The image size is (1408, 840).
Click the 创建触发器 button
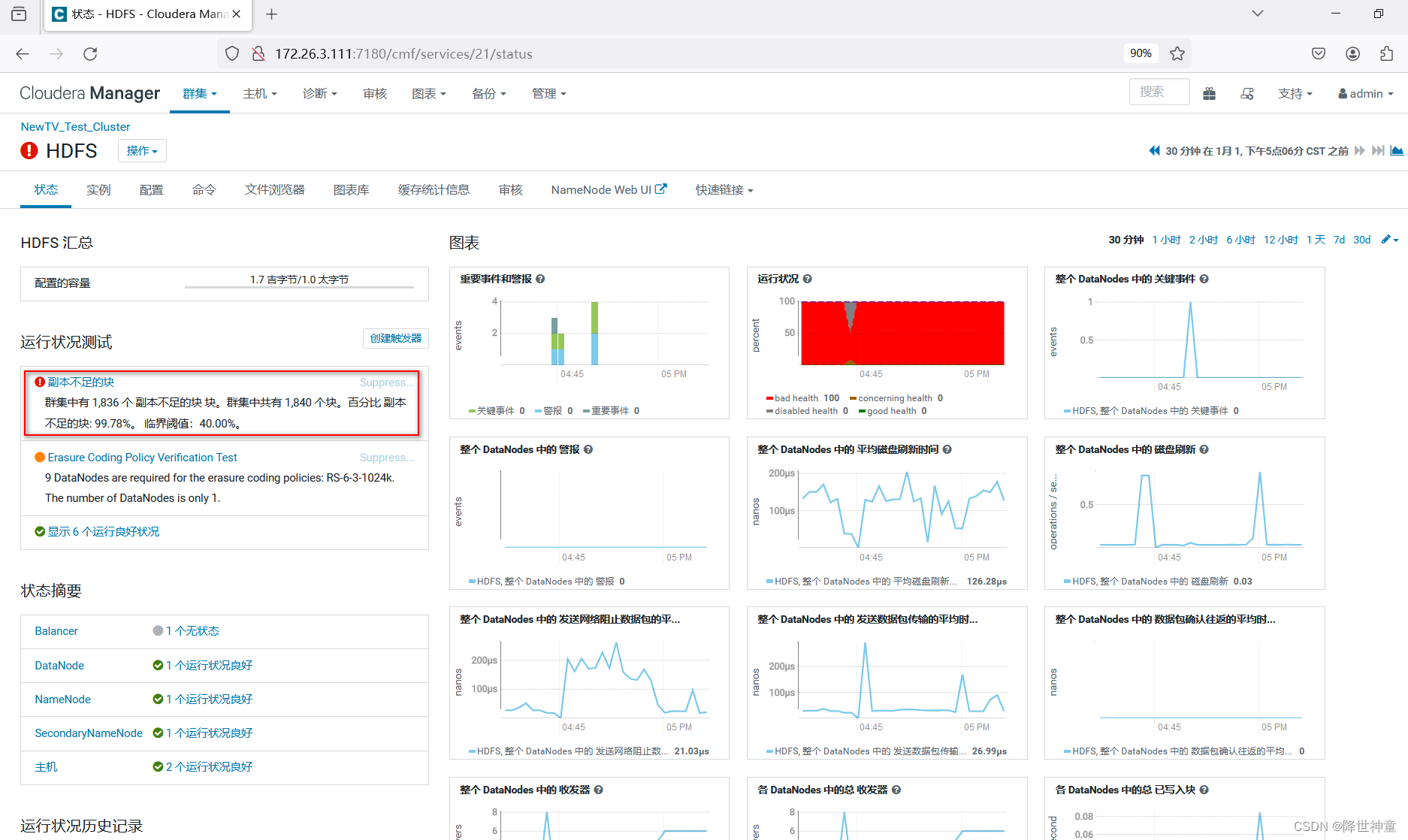tap(396, 338)
